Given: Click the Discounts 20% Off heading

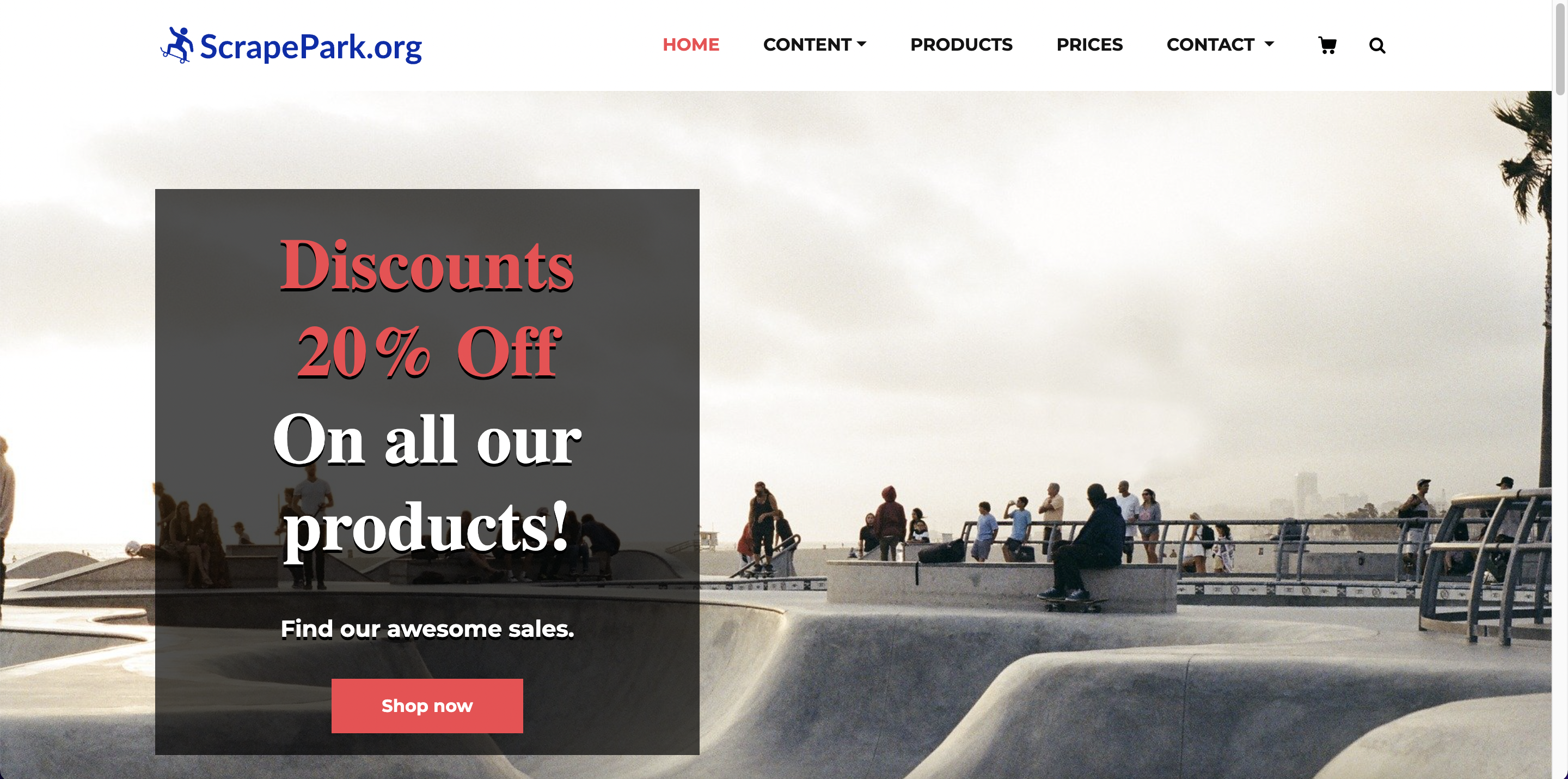Looking at the screenshot, I should click(x=427, y=308).
